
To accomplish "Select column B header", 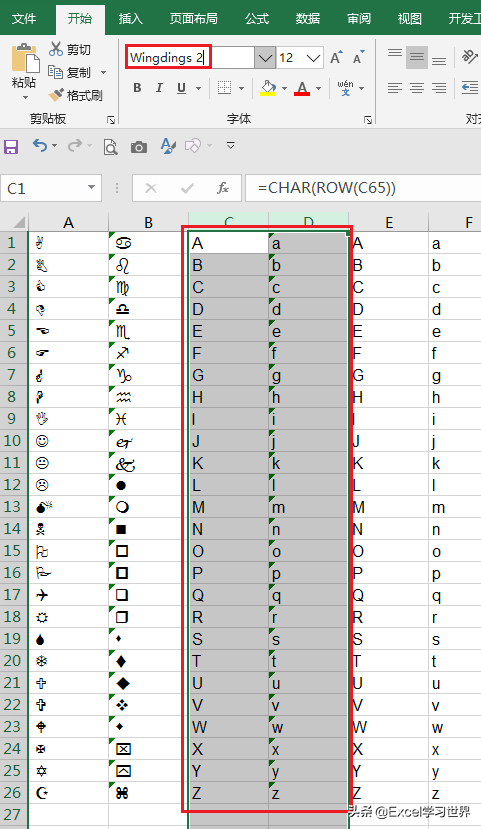I will pyautogui.click(x=149, y=223).
